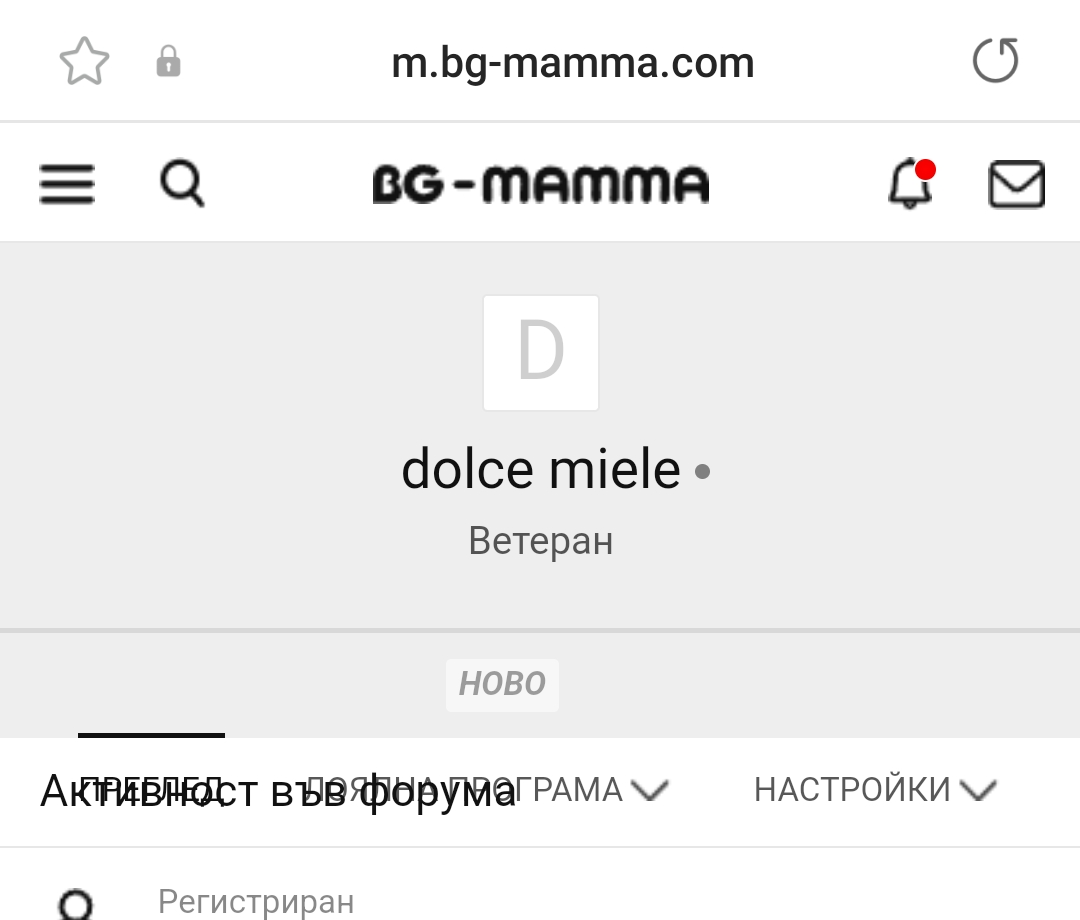Open the НАСТРОЙКИ menu
The image size is (1080, 920).
click(x=852, y=790)
